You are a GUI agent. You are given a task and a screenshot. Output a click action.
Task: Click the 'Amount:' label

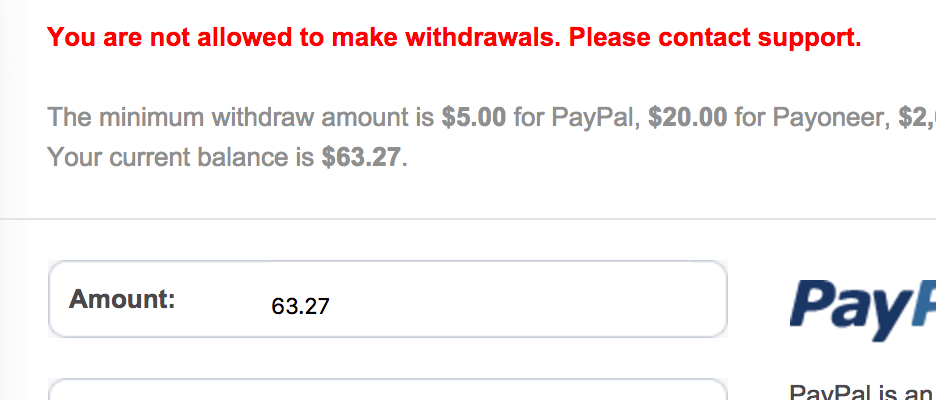[x=122, y=299]
